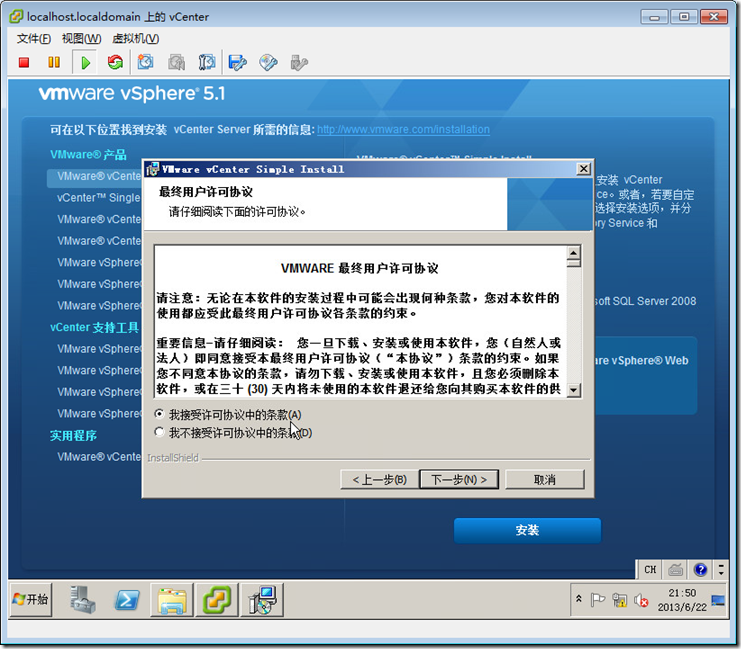
Task: Click the 上一步(B) back button
Action: click(379, 480)
